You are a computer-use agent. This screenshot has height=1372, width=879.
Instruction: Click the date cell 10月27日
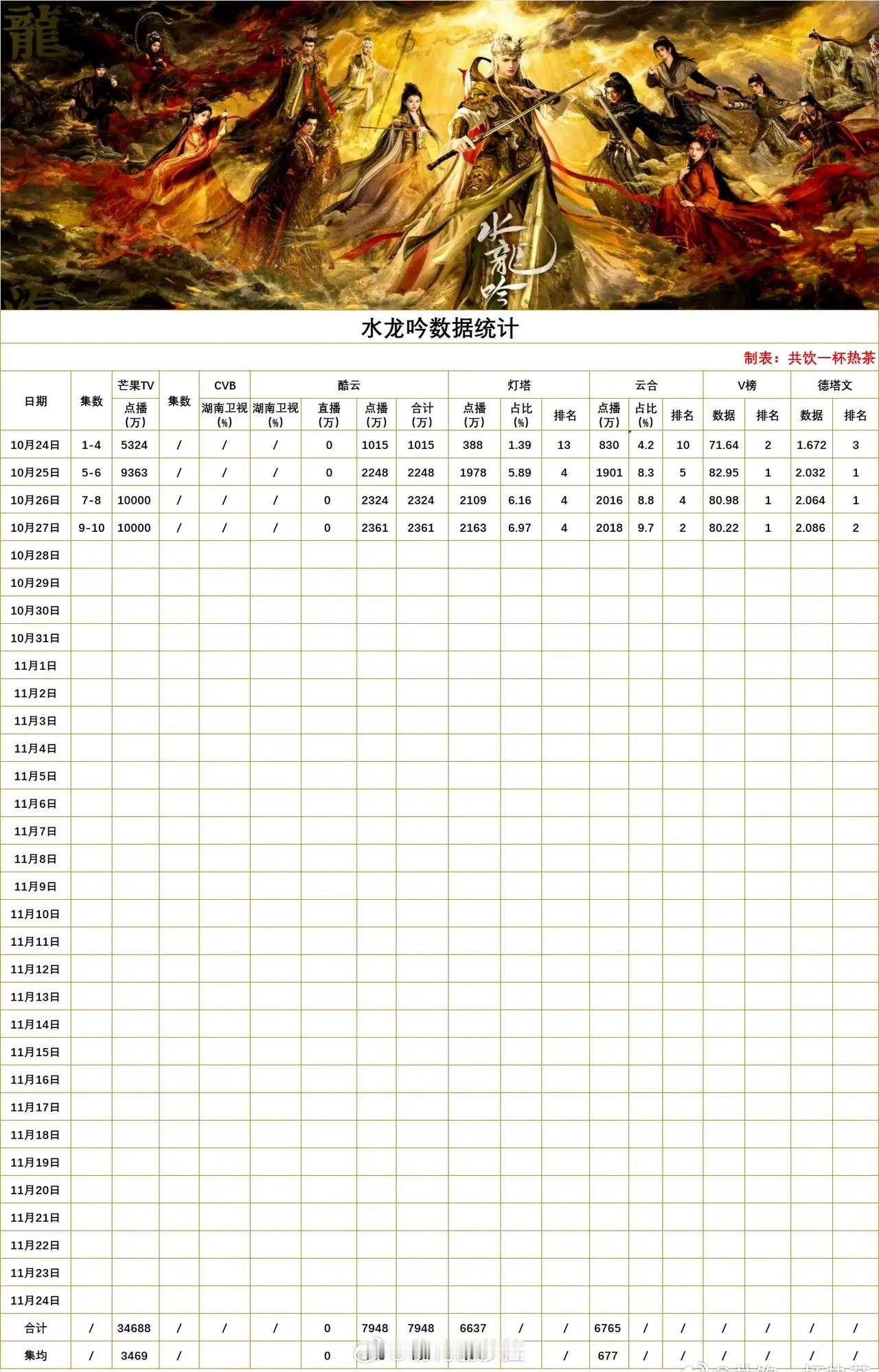point(35,527)
